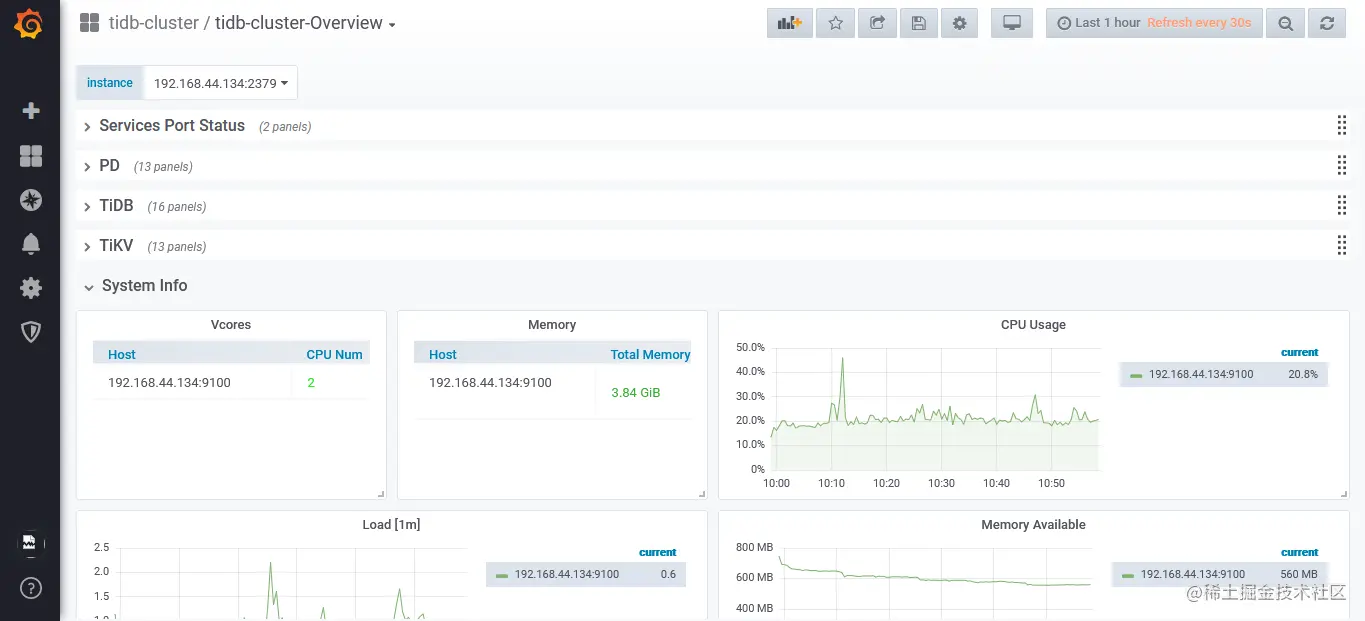Screen dimensions: 1365x621
Task: Click the Memory panel title
Action: (x=552, y=325)
